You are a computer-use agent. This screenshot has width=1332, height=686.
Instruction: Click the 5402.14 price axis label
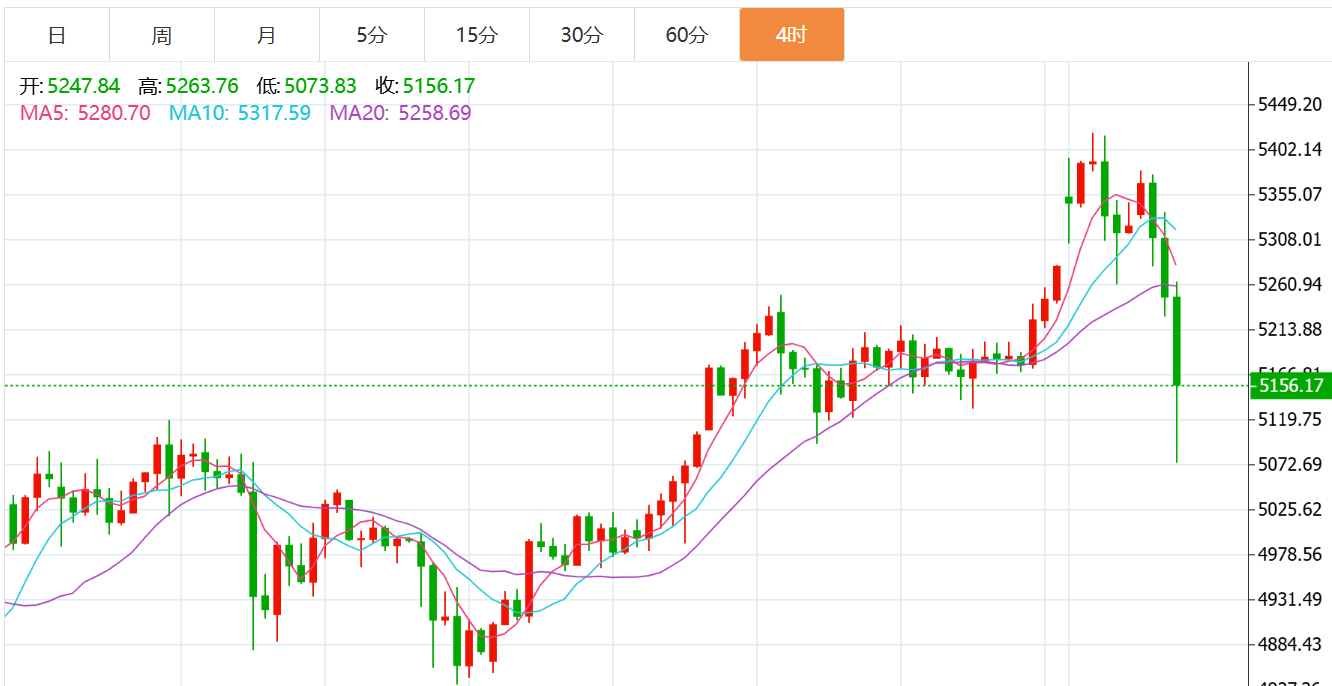pyautogui.click(x=1290, y=150)
